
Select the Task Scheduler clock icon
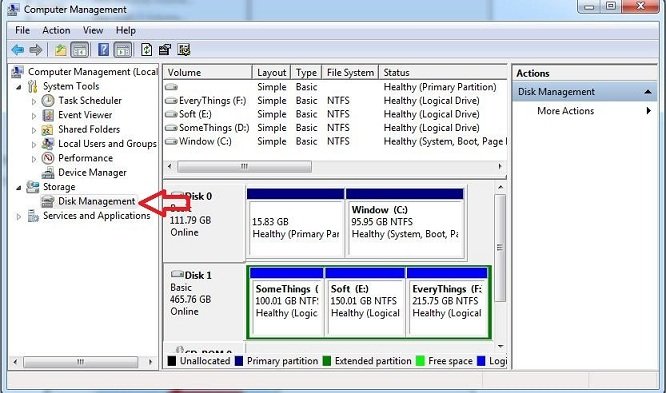(x=48, y=101)
